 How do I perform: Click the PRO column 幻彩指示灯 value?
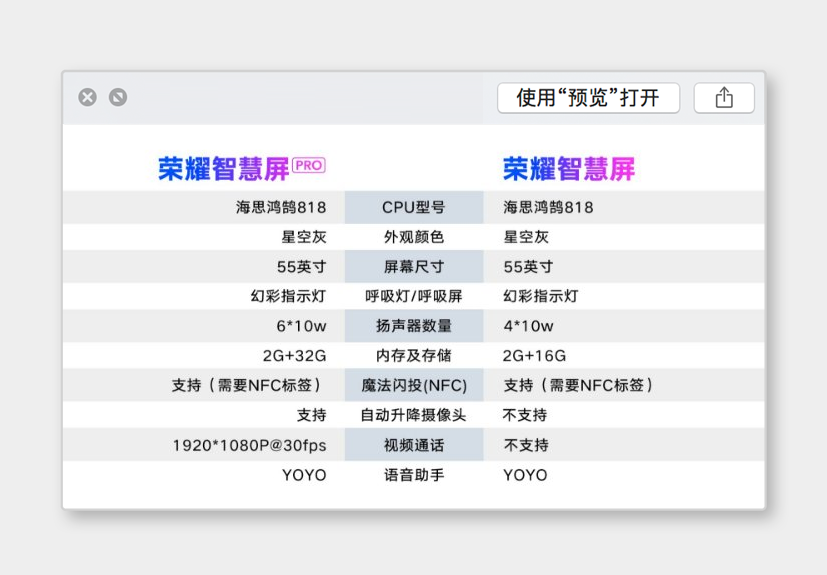click(289, 296)
